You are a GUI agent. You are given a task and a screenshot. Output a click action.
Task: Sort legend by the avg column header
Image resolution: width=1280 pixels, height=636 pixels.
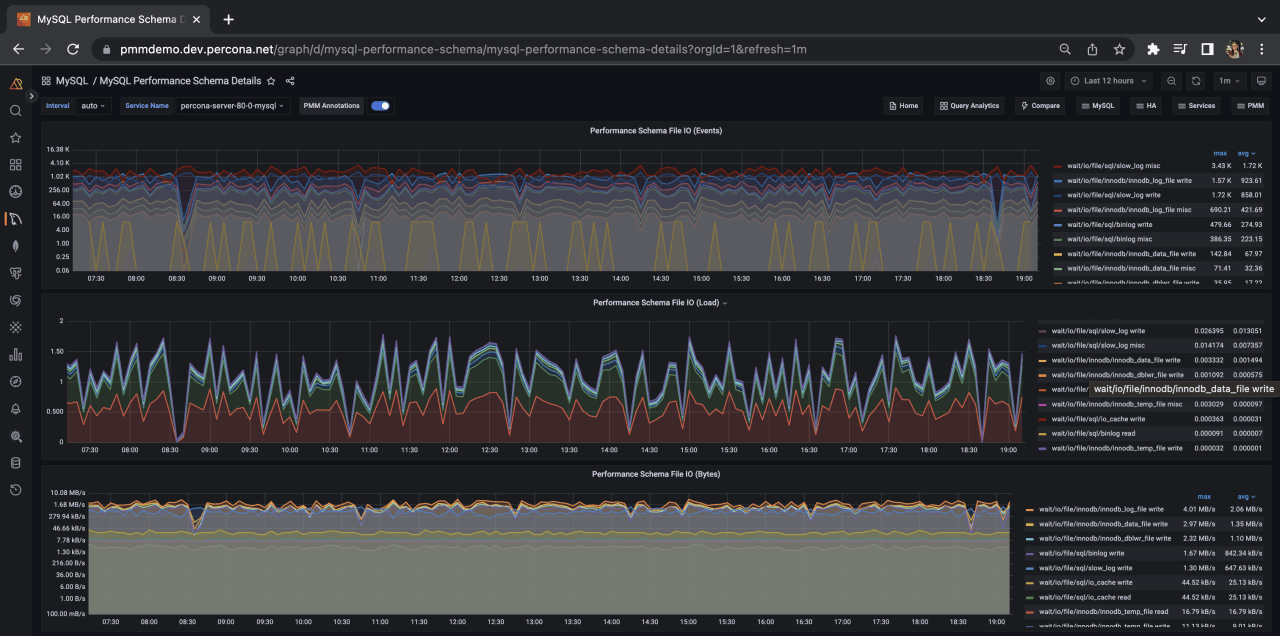tap(1244, 152)
